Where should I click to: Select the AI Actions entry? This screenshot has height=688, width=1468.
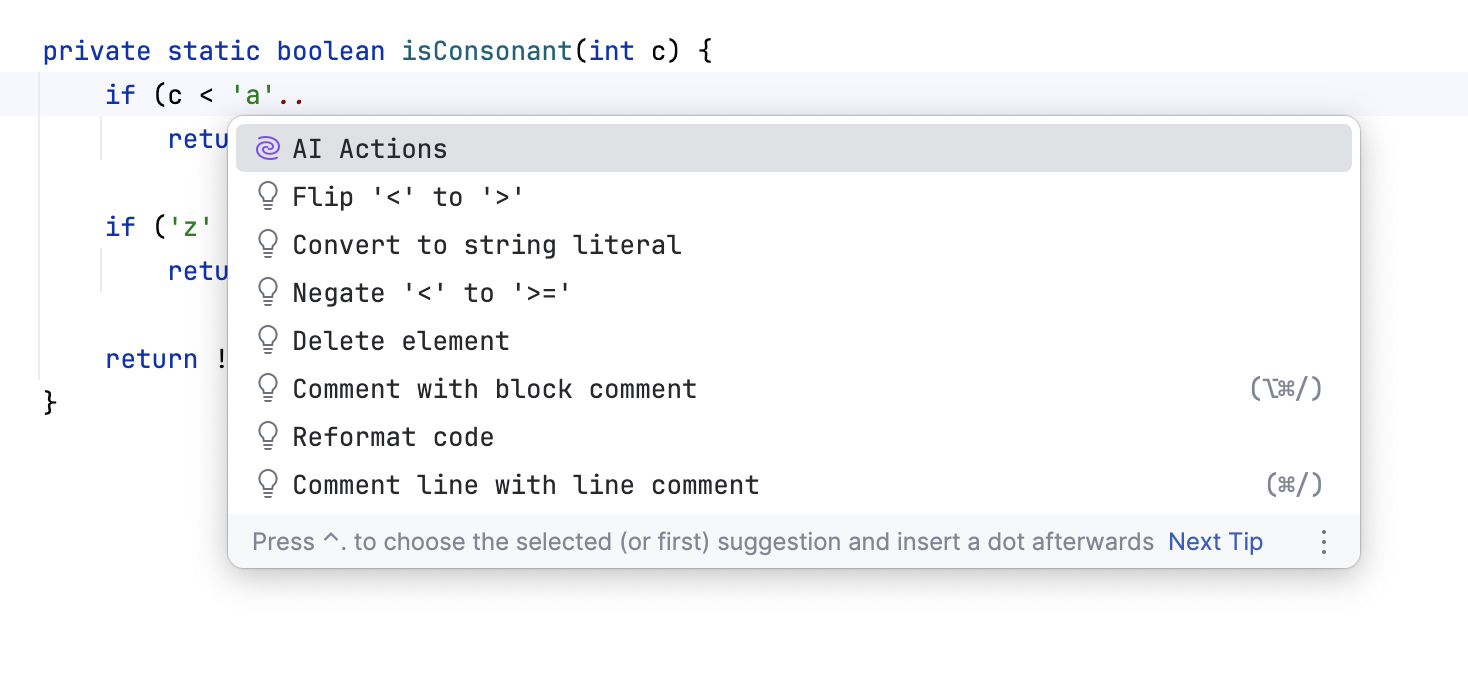(x=369, y=147)
